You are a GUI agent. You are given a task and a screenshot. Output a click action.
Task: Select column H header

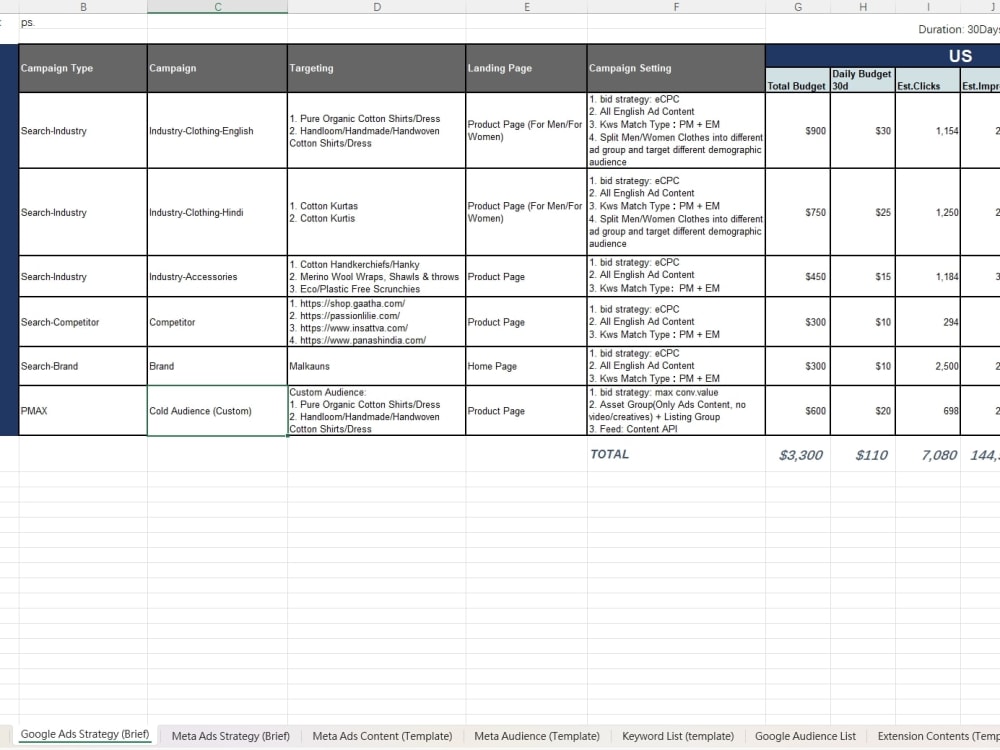[863, 6]
